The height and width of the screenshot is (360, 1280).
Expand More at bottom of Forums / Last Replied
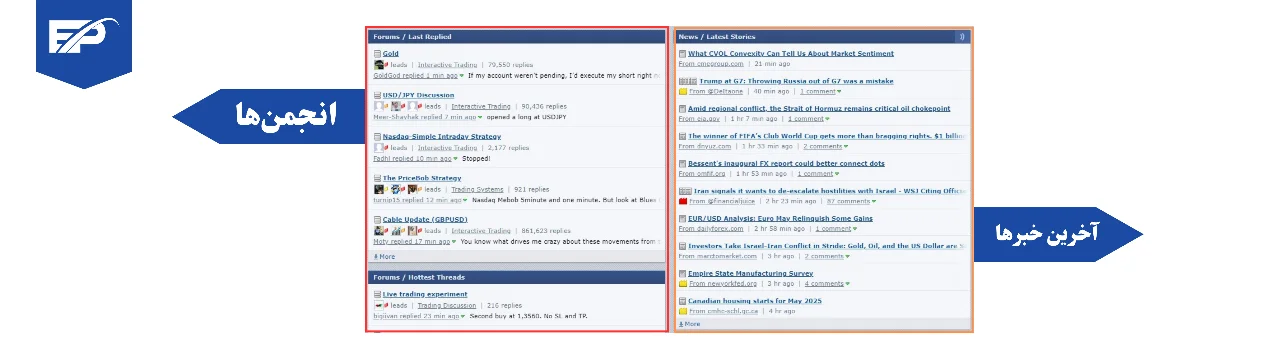pyautogui.click(x=384, y=257)
